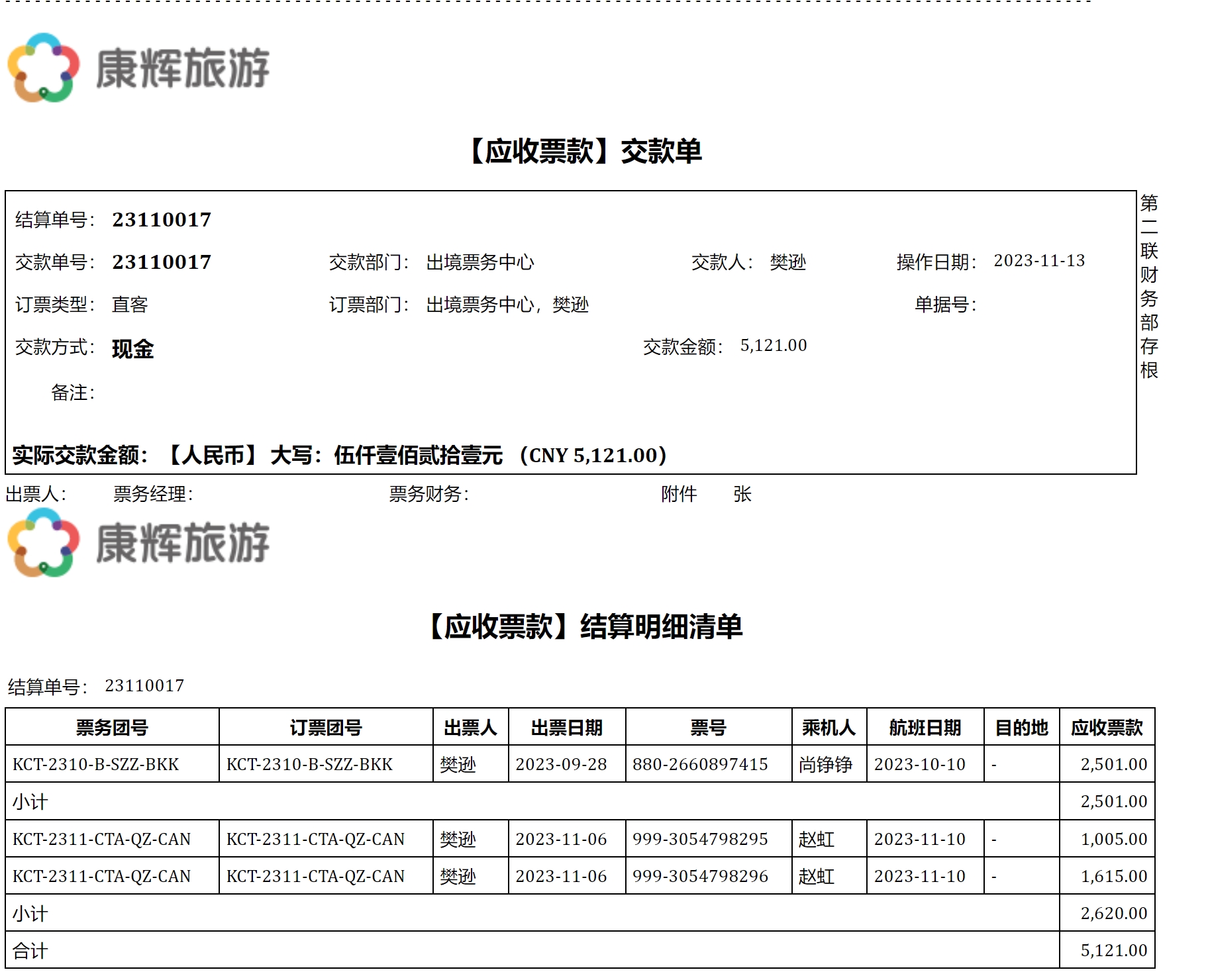Select the 操作日期 value 2023-11-13
The height and width of the screenshot is (980, 1208).
pyautogui.click(x=1038, y=261)
